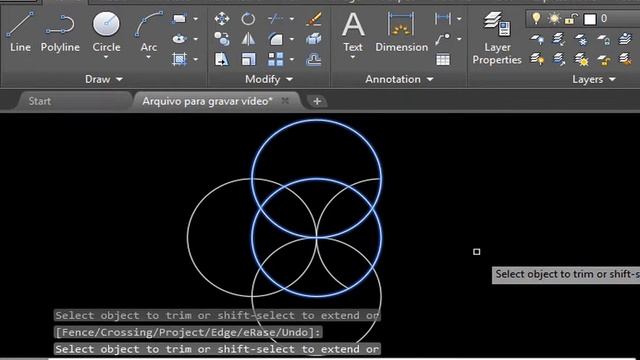The width and height of the screenshot is (640, 360).
Task: Activate the Copy tool
Action: pos(222,39)
